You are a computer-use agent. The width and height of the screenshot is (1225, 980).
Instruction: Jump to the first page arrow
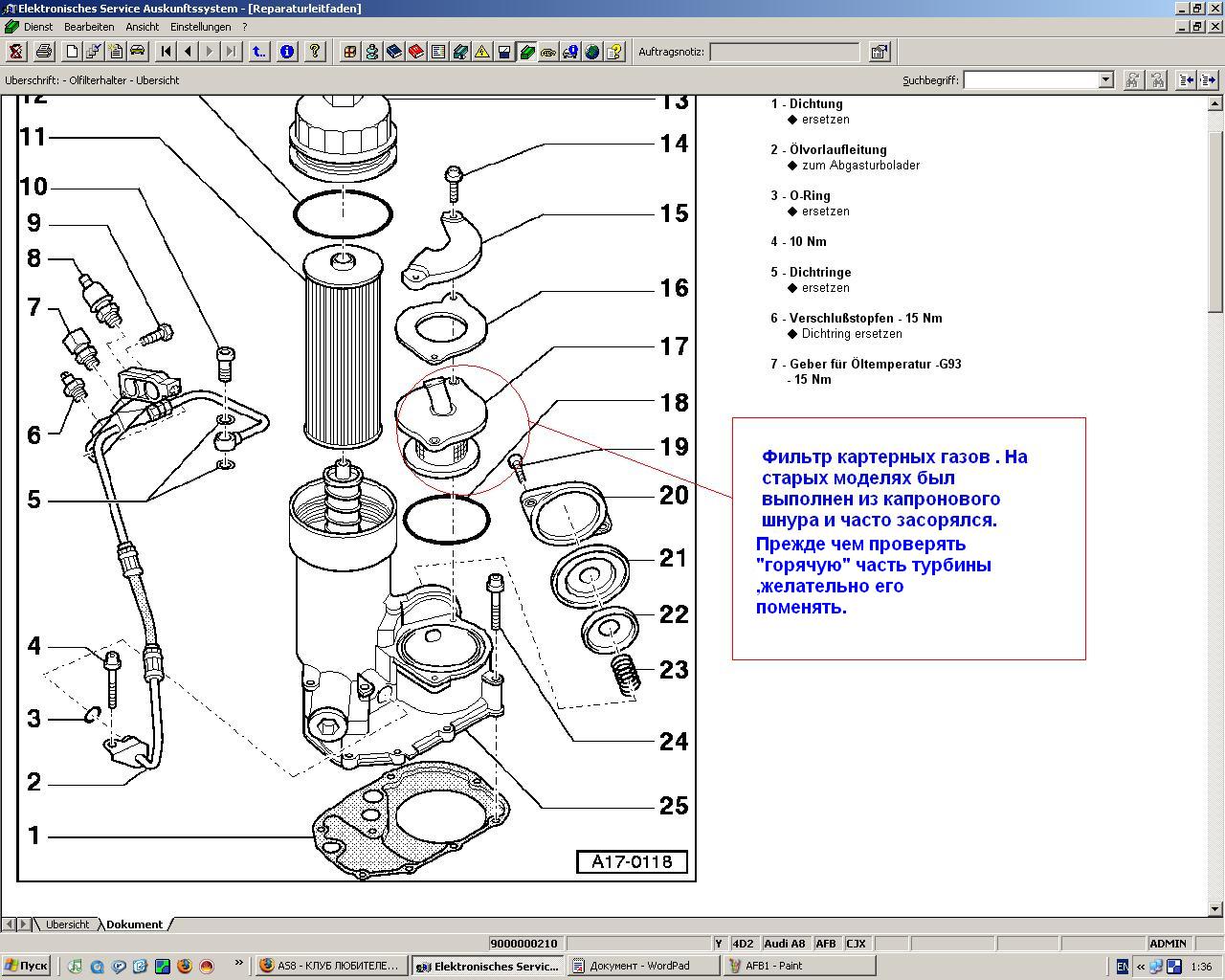pyautogui.click(x=166, y=52)
